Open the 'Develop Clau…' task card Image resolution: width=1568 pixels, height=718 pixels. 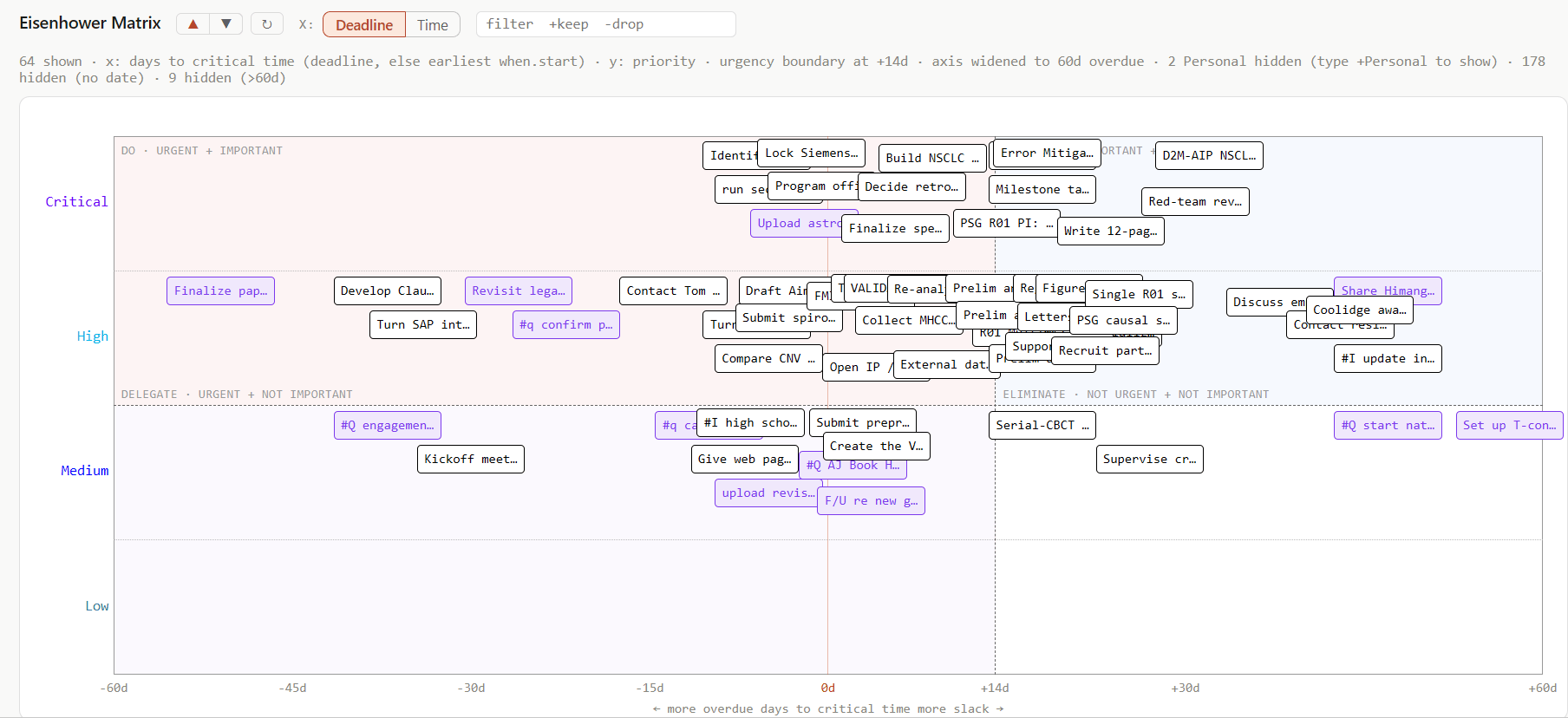(388, 291)
